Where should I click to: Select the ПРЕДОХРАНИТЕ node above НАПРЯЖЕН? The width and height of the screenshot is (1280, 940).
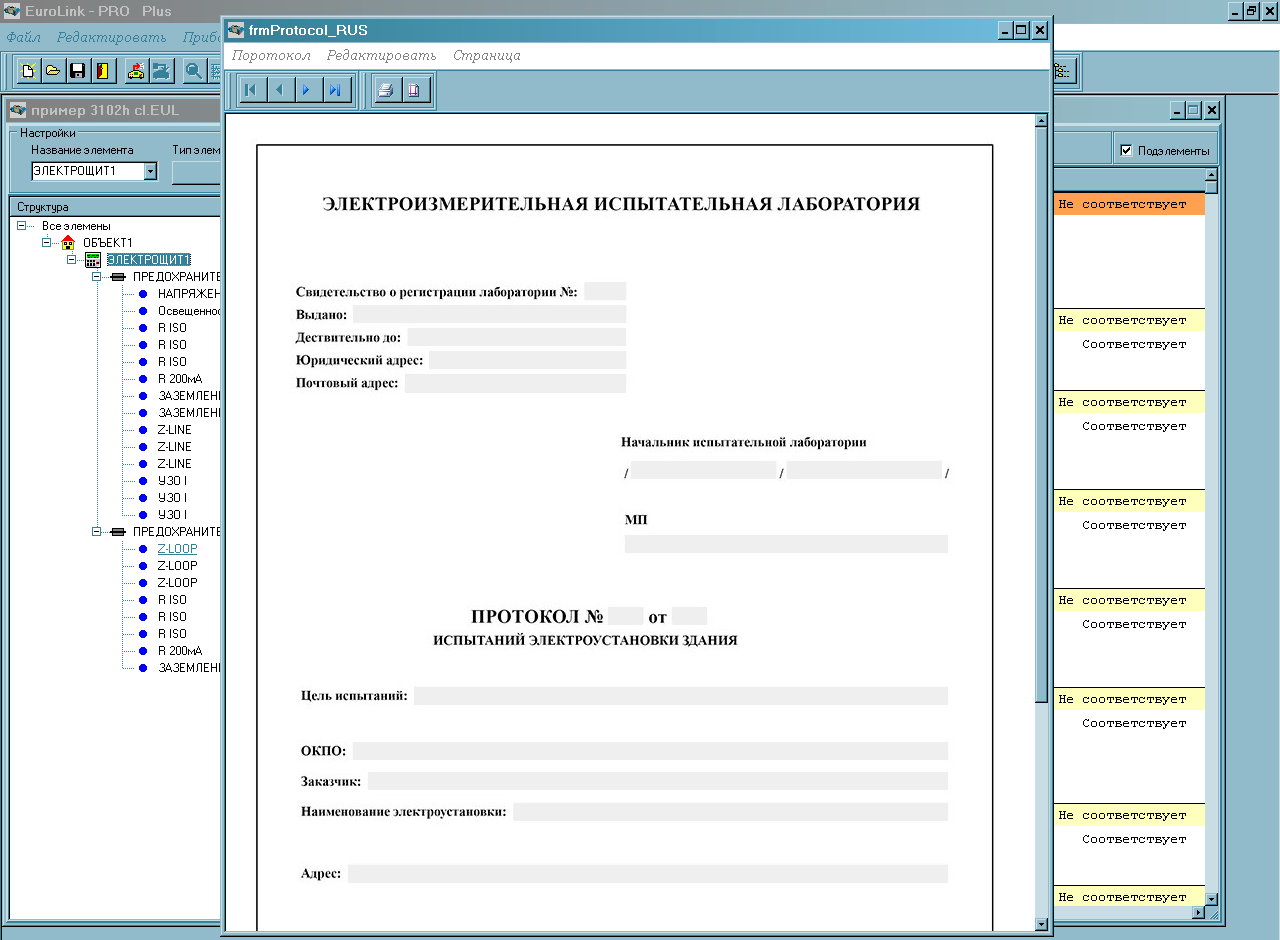[x=177, y=277]
